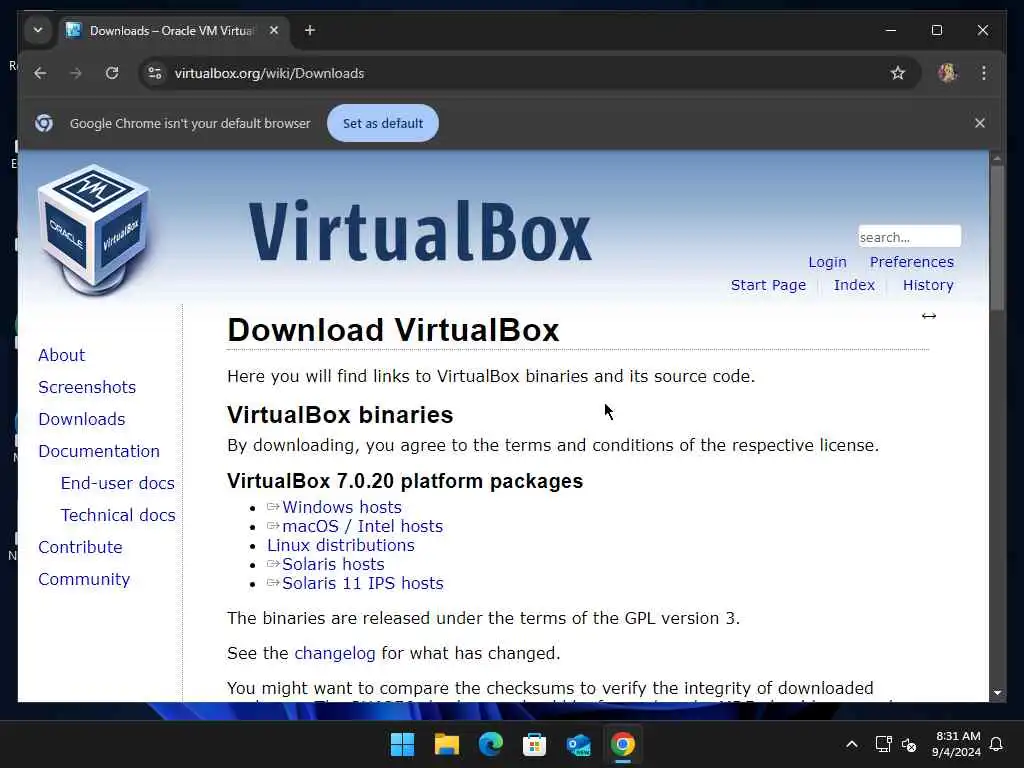Open Community in sidebar
Image resolution: width=1024 pixels, height=768 pixels.
click(x=84, y=579)
